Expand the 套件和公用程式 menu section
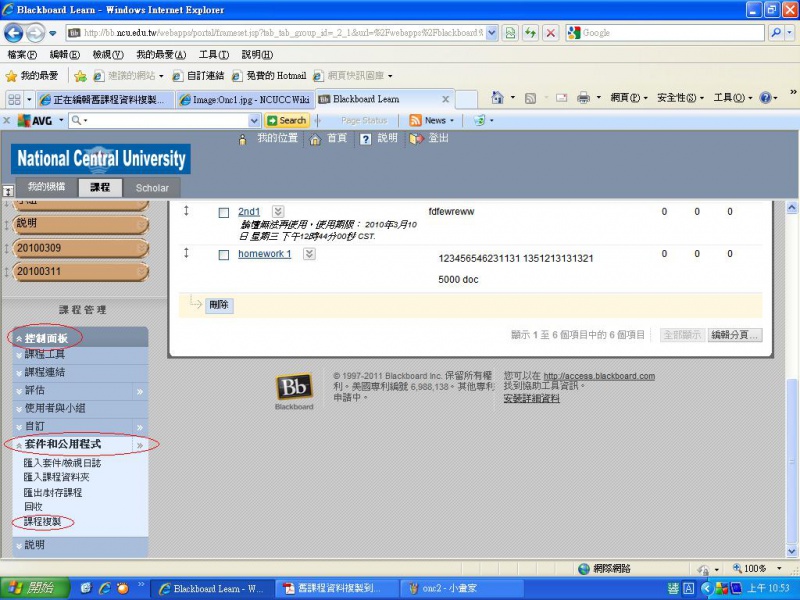The height and width of the screenshot is (600, 800). pos(141,444)
